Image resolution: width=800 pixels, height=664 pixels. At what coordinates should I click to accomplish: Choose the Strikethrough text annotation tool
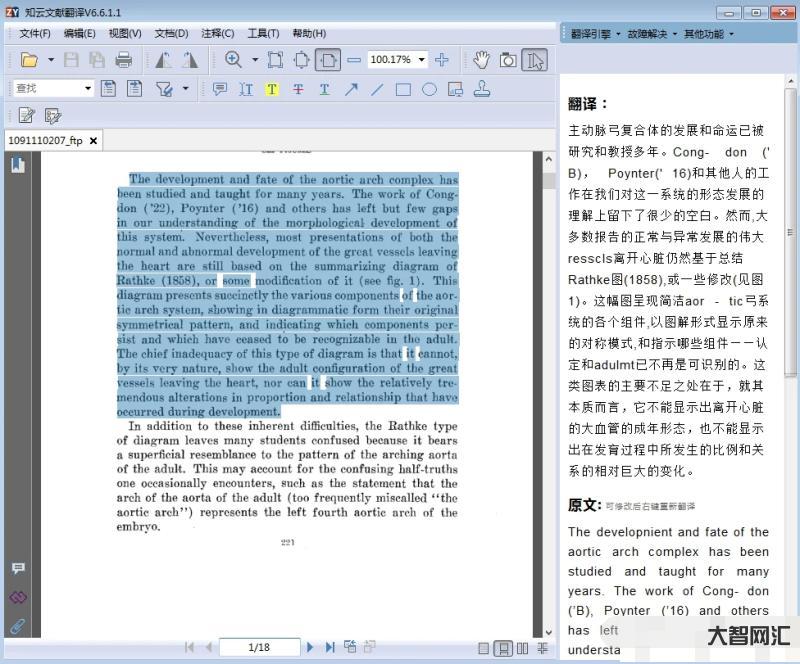(298, 89)
